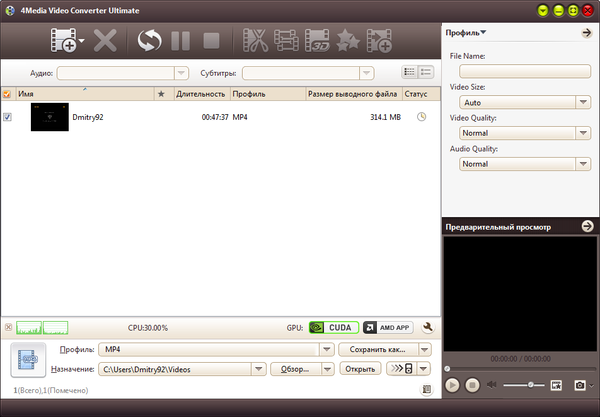The width and height of the screenshot is (600, 417).
Task: Click the Dmitry92 file name
Action: 88,117
